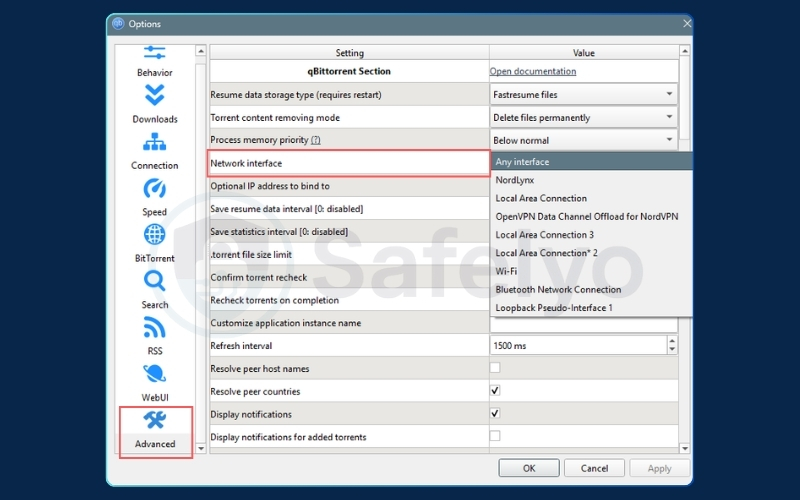Click Customize application instance name field
Image resolution: width=800 pixels, height=500 pixels.
click(x=584, y=323)
